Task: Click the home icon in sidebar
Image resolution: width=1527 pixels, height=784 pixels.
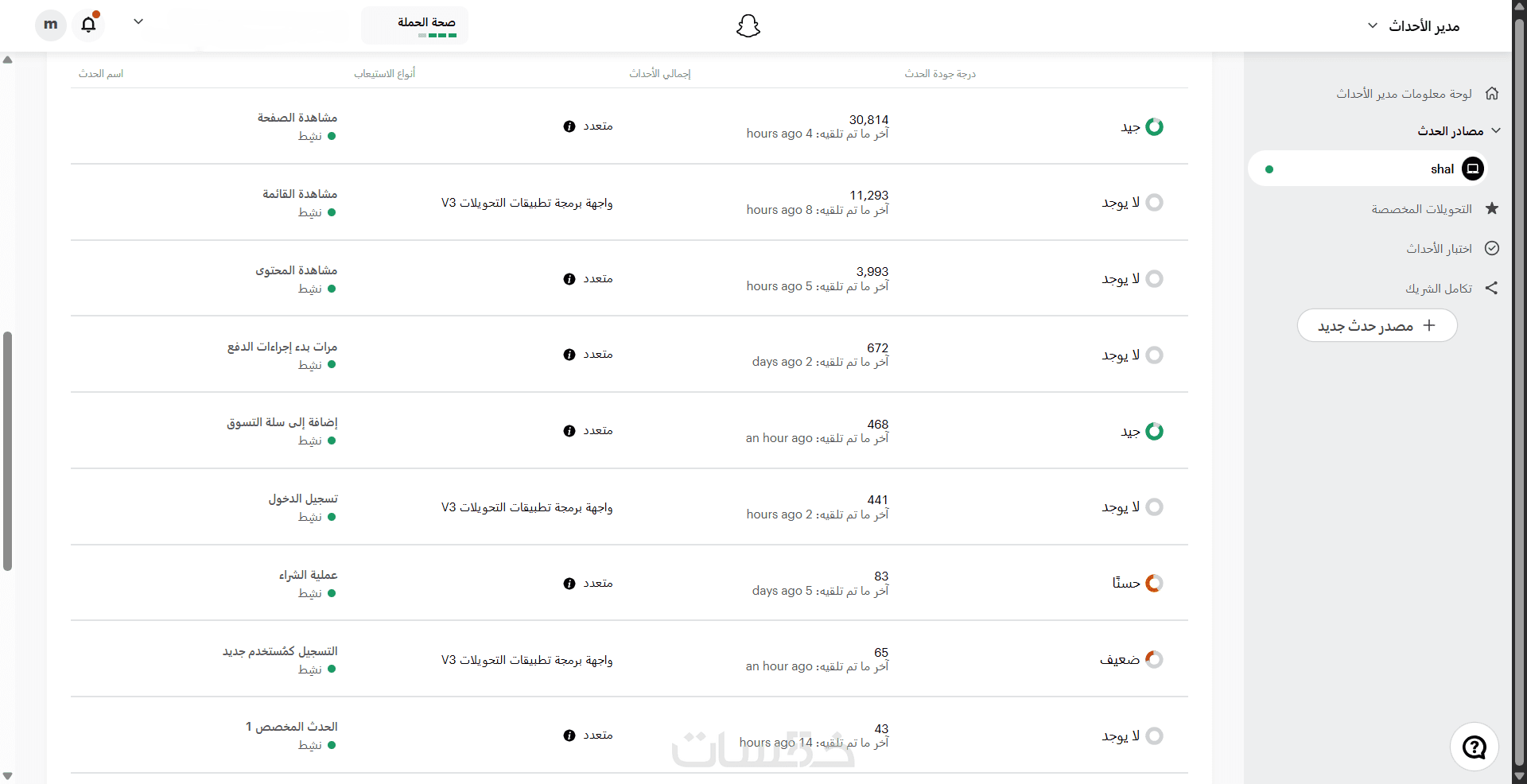Action: tap(1492, 94)
